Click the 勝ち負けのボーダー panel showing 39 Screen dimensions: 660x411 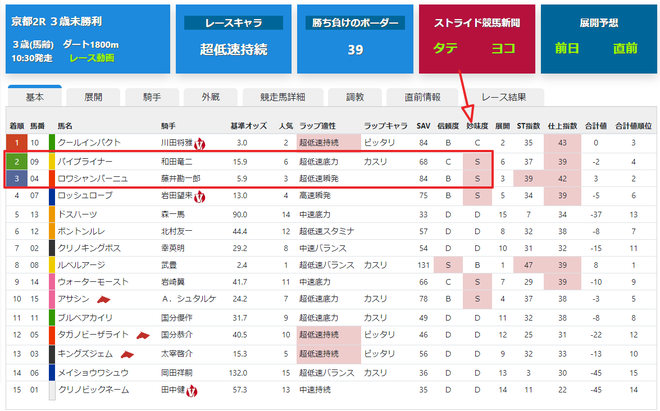(355, 39)
